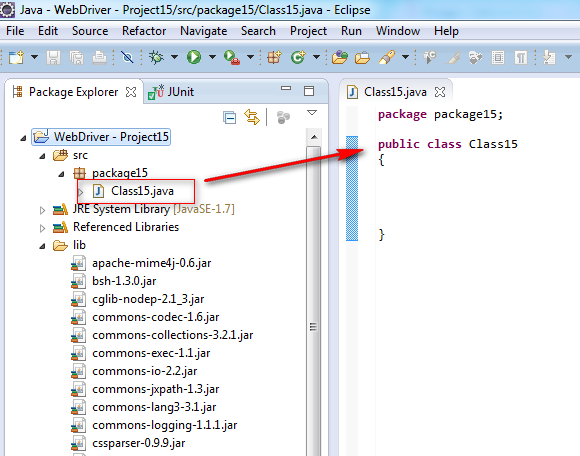The width and height of the screenshot is (580, 456).
Task: Open the External Tools dropdown arrow
Action: pyautogui.click(x=250, y=57)
